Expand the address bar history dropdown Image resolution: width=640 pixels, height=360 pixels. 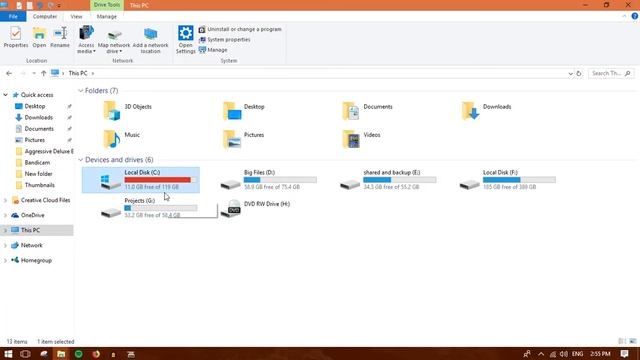570,73
